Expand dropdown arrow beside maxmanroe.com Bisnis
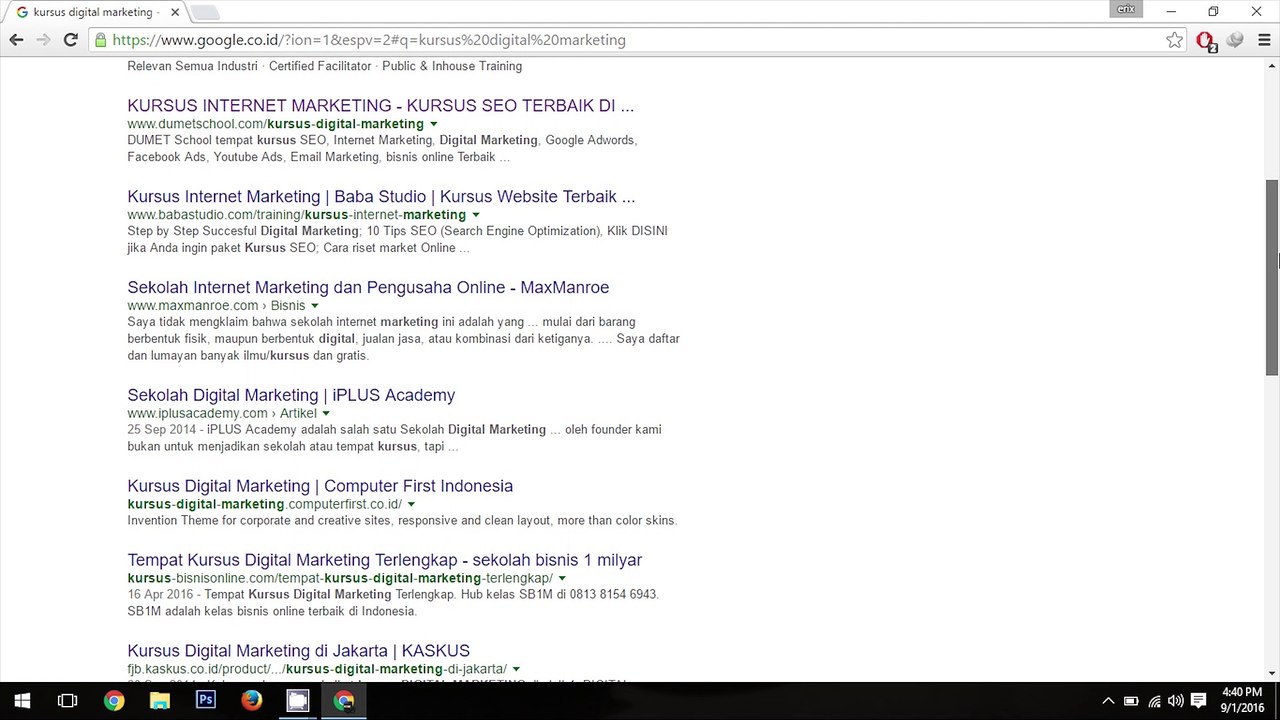Image resolution: width=1280 pixels, height=720 pixels. click(x=315, y=306)
